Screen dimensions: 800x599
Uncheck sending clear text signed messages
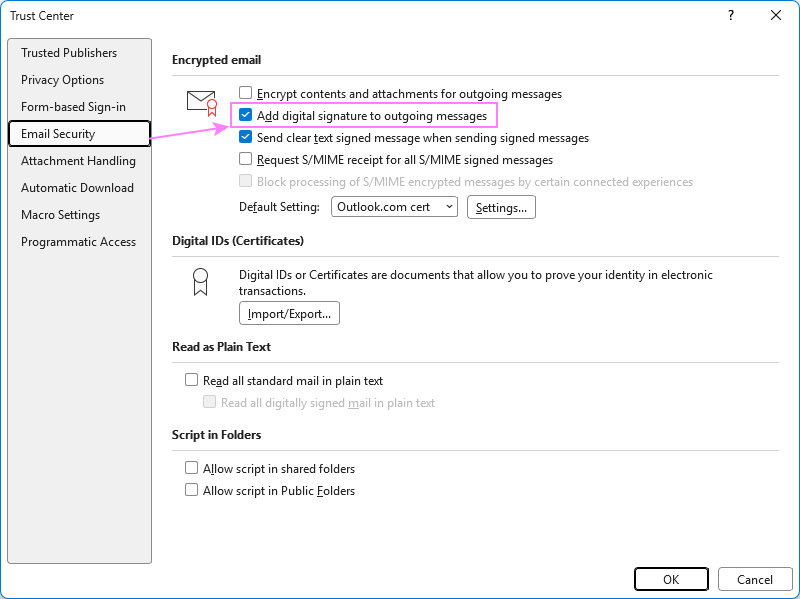click(x=243, y=137)
